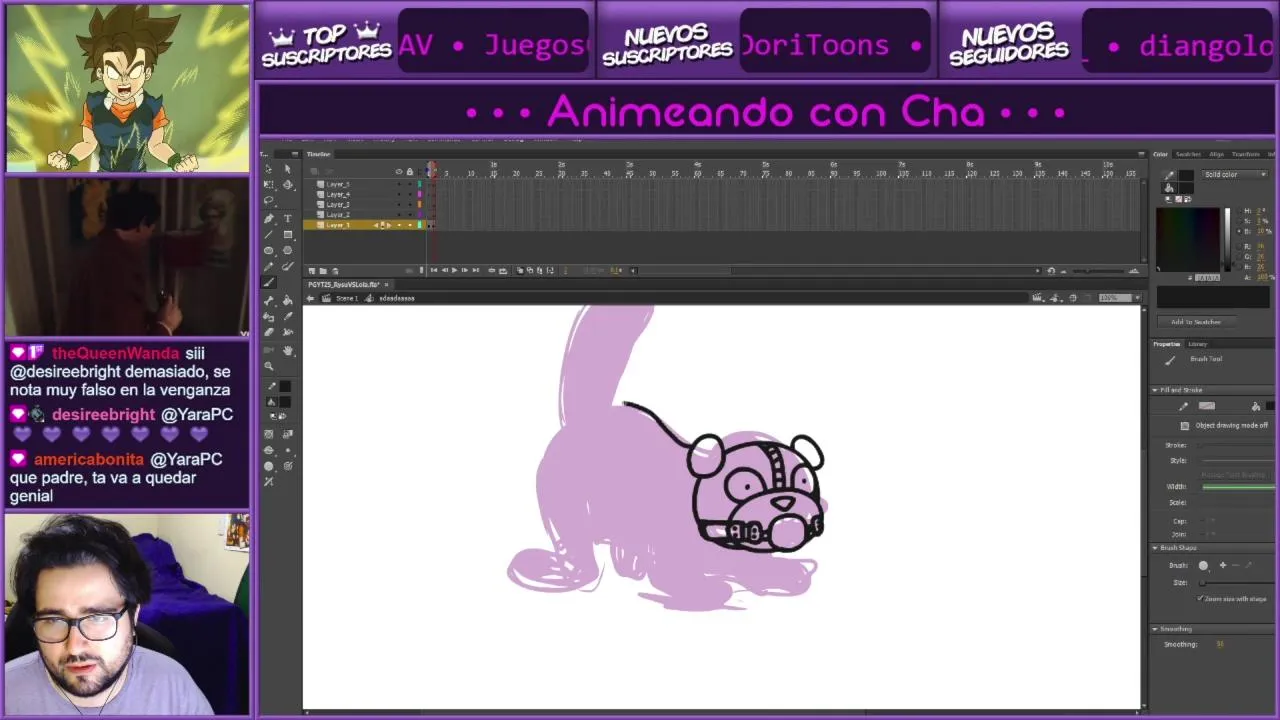Close the PGYT25_RyouVSLola.fla document tab
This screenshot has width=1280, height=720.
pyautogui.click(x=387, y=284)
